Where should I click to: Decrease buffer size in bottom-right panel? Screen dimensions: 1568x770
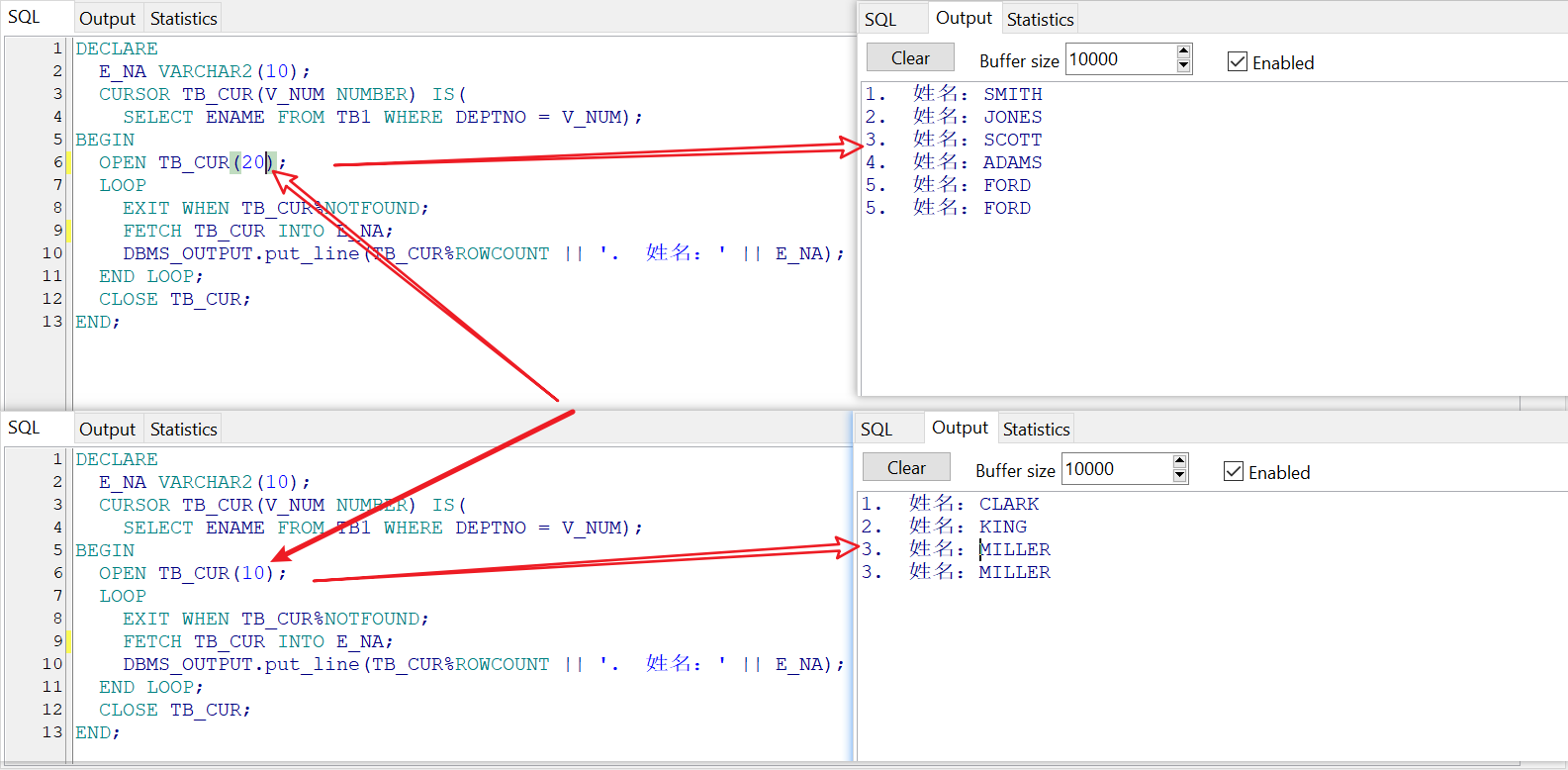(1179, 476)
